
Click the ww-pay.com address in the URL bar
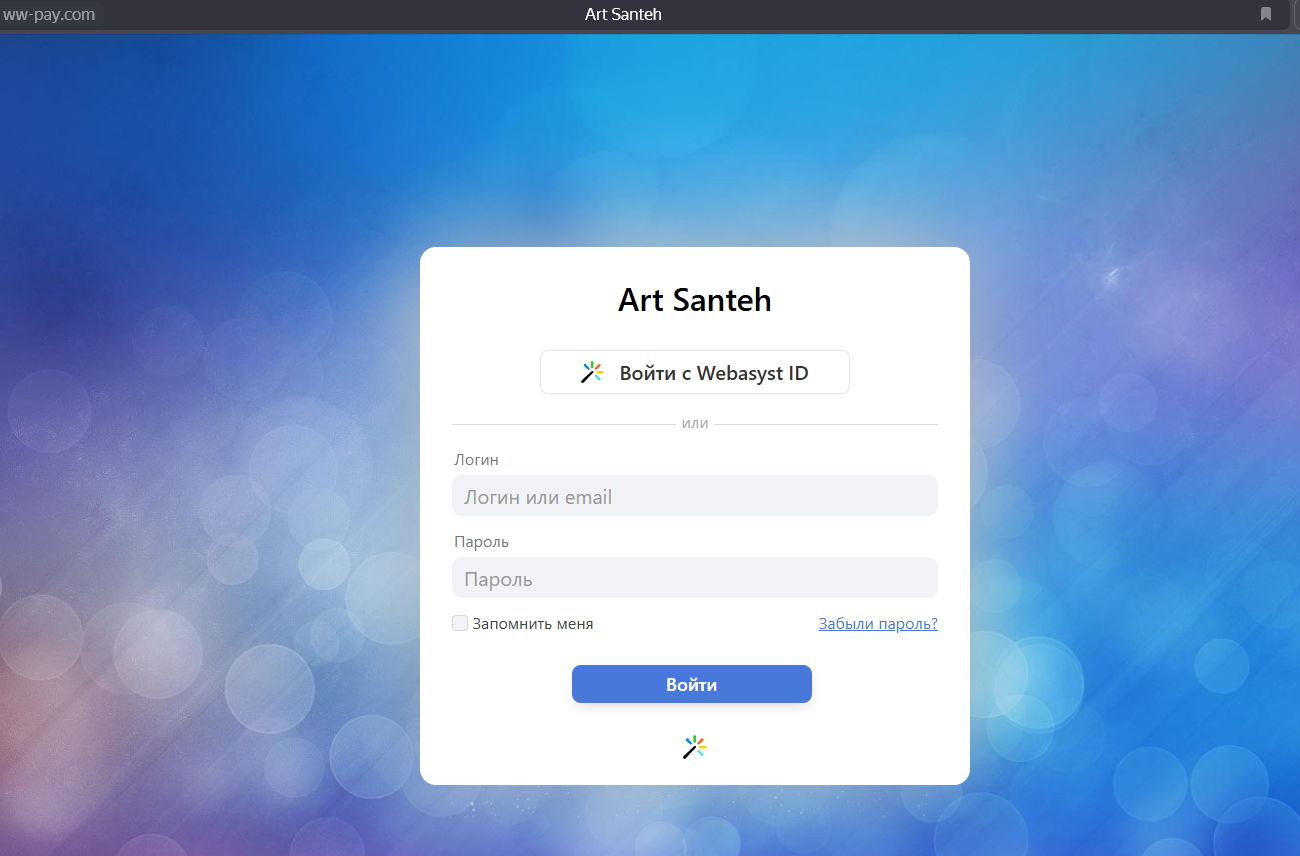[50, 14]
